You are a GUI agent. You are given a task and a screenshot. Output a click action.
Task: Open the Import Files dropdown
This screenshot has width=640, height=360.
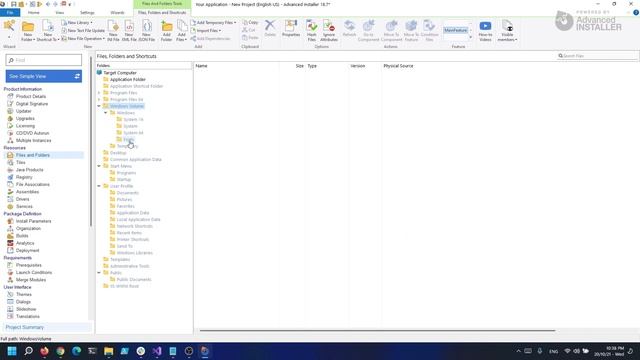pyautogui.click(x=206, y=31)
